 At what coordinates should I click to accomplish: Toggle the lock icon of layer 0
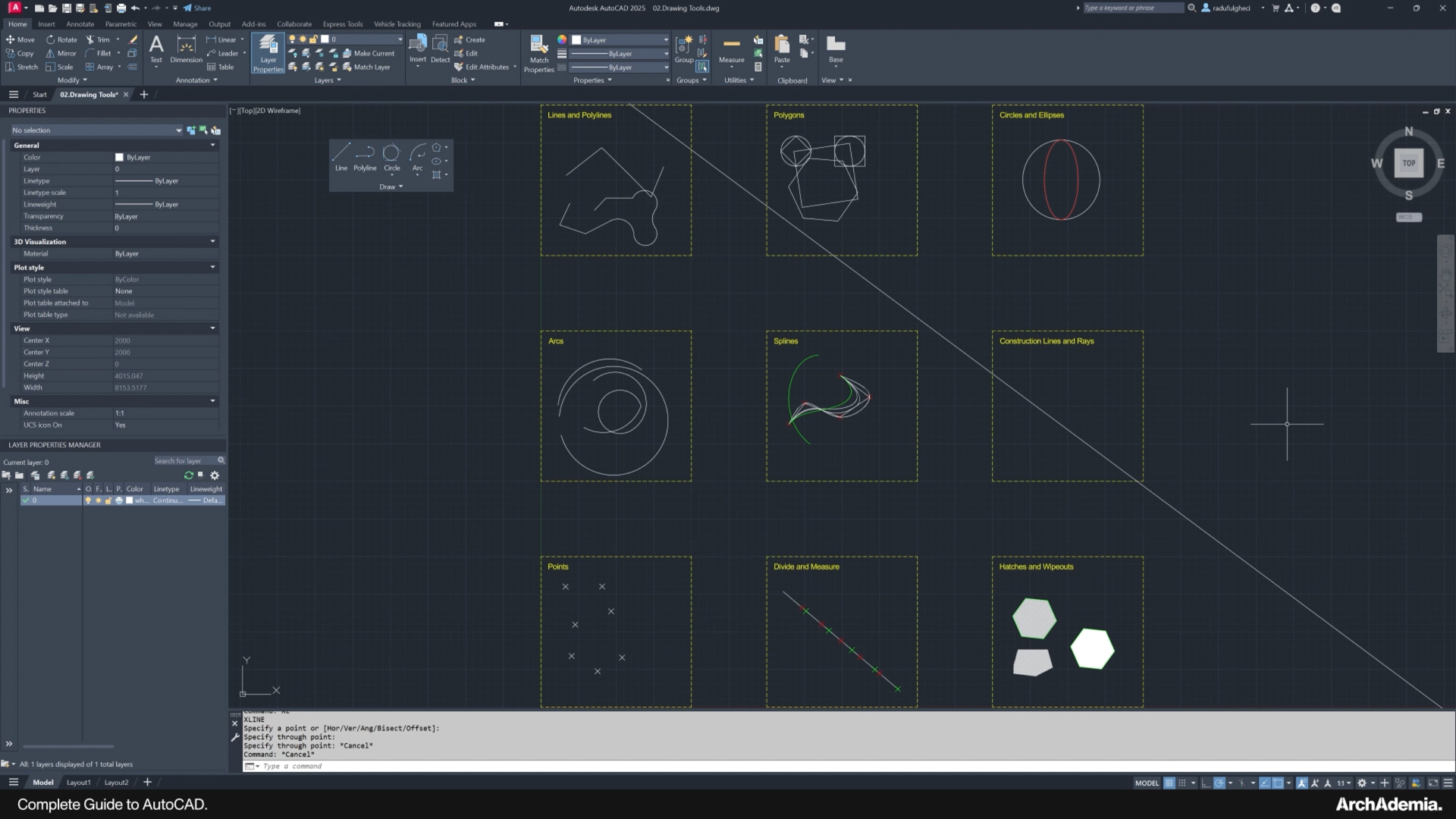point(108,500)
